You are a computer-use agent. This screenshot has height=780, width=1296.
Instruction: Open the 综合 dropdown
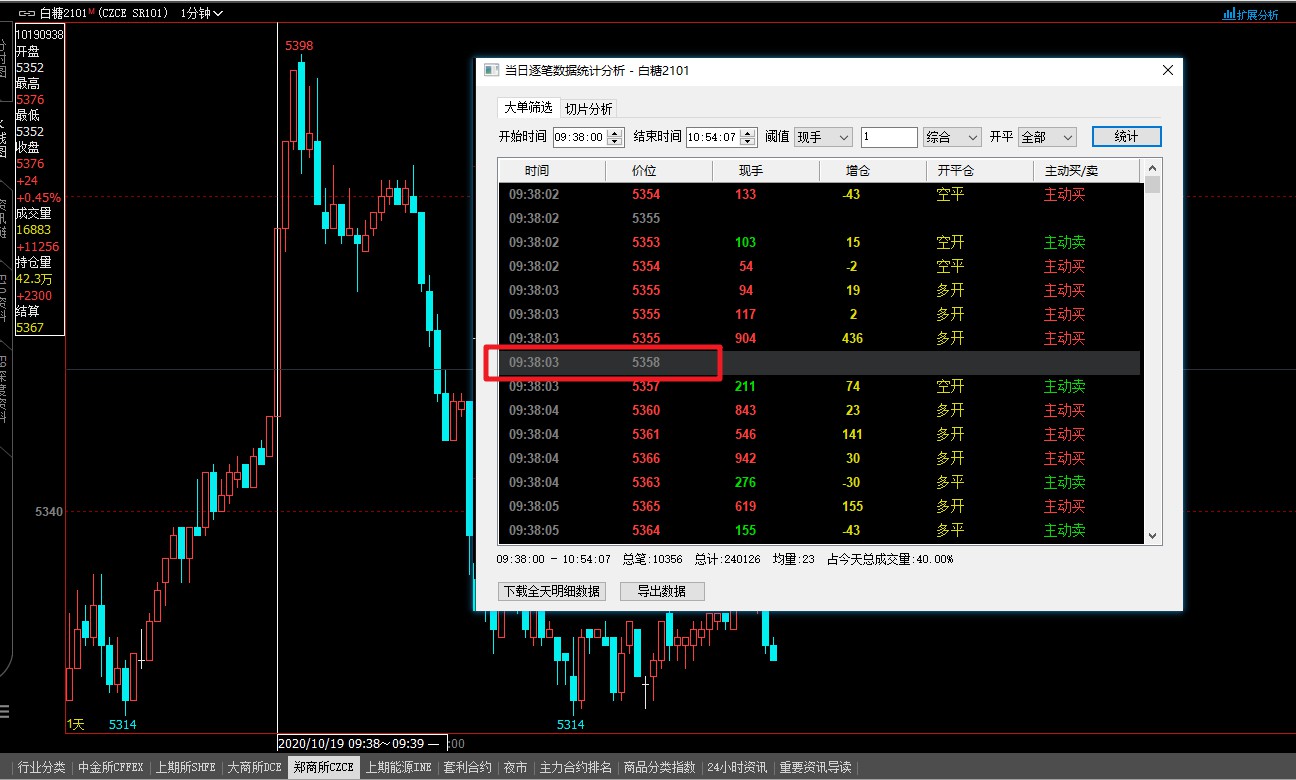coord(952,137)
